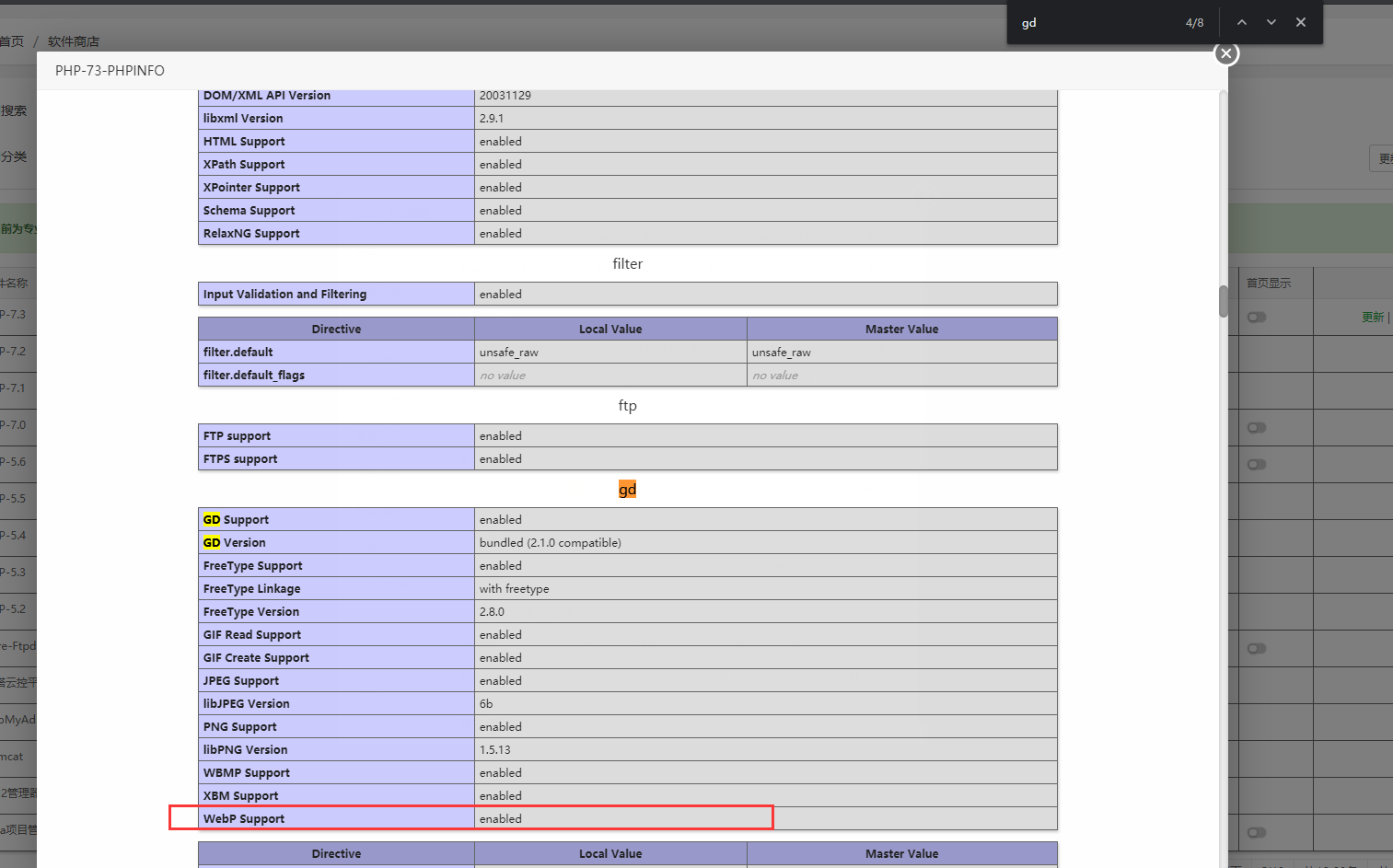1393x868 pixels.
Task: Toggle homepage display for PHP-7.3 row
Action: (x=1257, y=318)
